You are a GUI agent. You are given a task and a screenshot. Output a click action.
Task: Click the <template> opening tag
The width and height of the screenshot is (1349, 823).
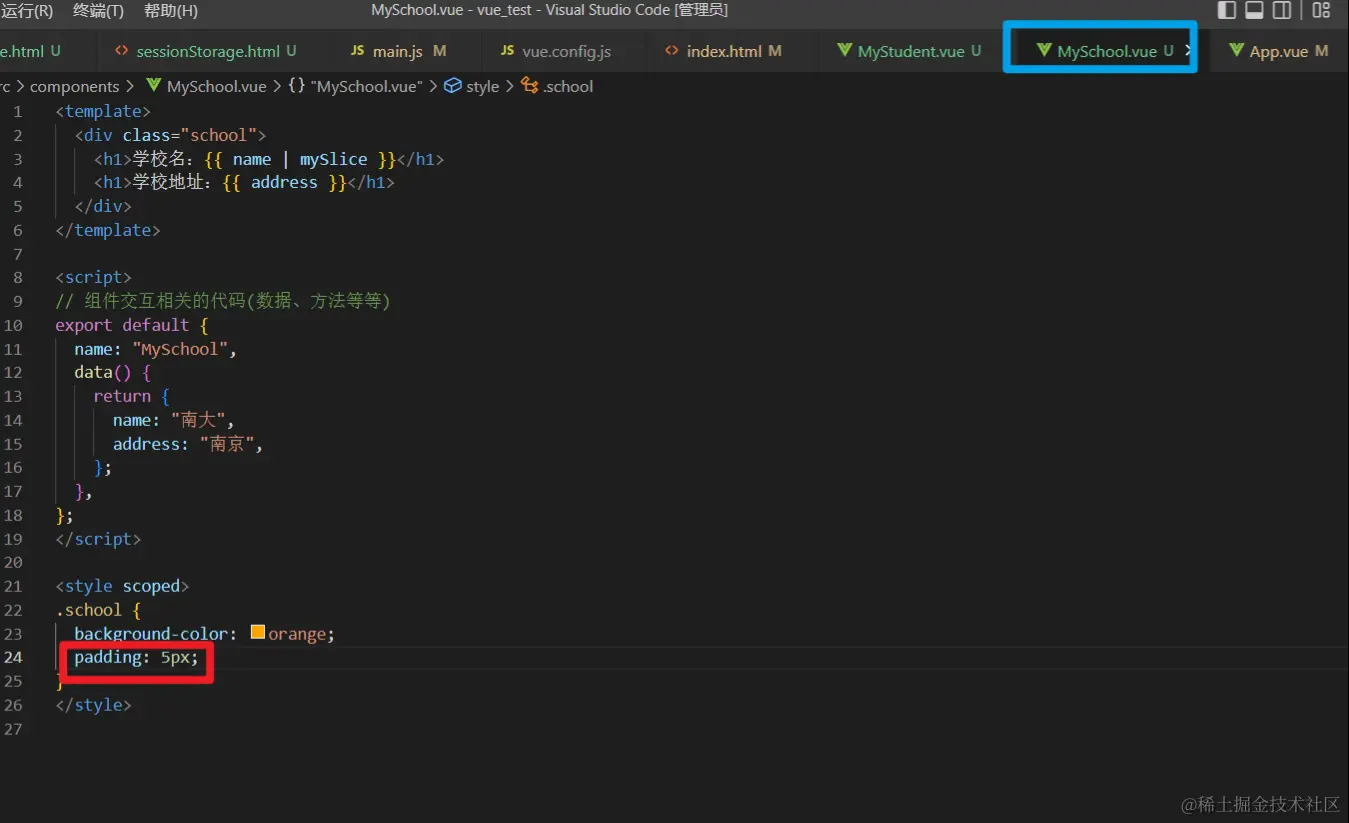click(103, 111)
